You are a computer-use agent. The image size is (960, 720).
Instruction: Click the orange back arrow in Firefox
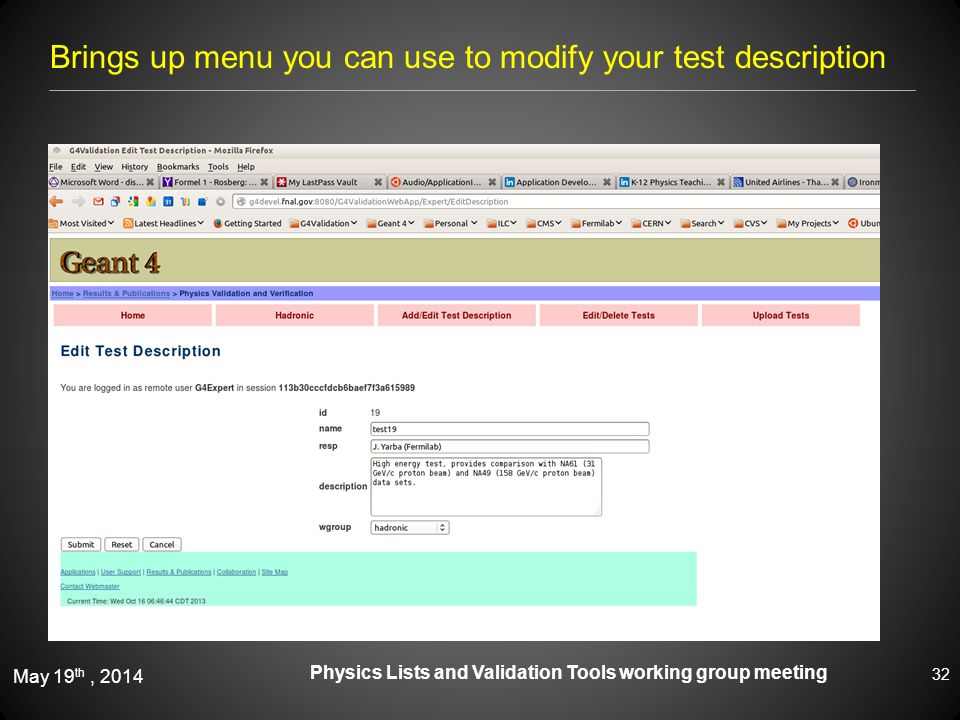[x=56, y=201]
